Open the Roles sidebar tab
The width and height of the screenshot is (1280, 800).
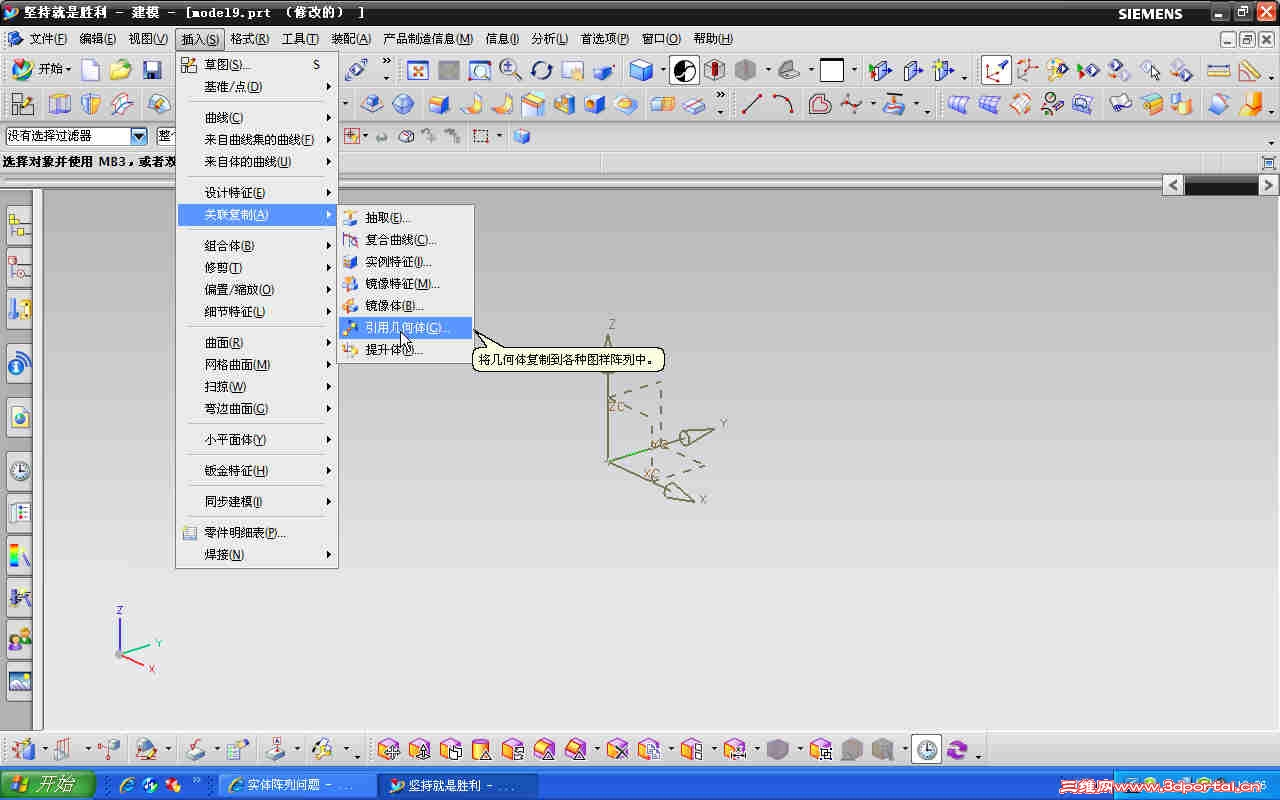click(x=19, y=638)
